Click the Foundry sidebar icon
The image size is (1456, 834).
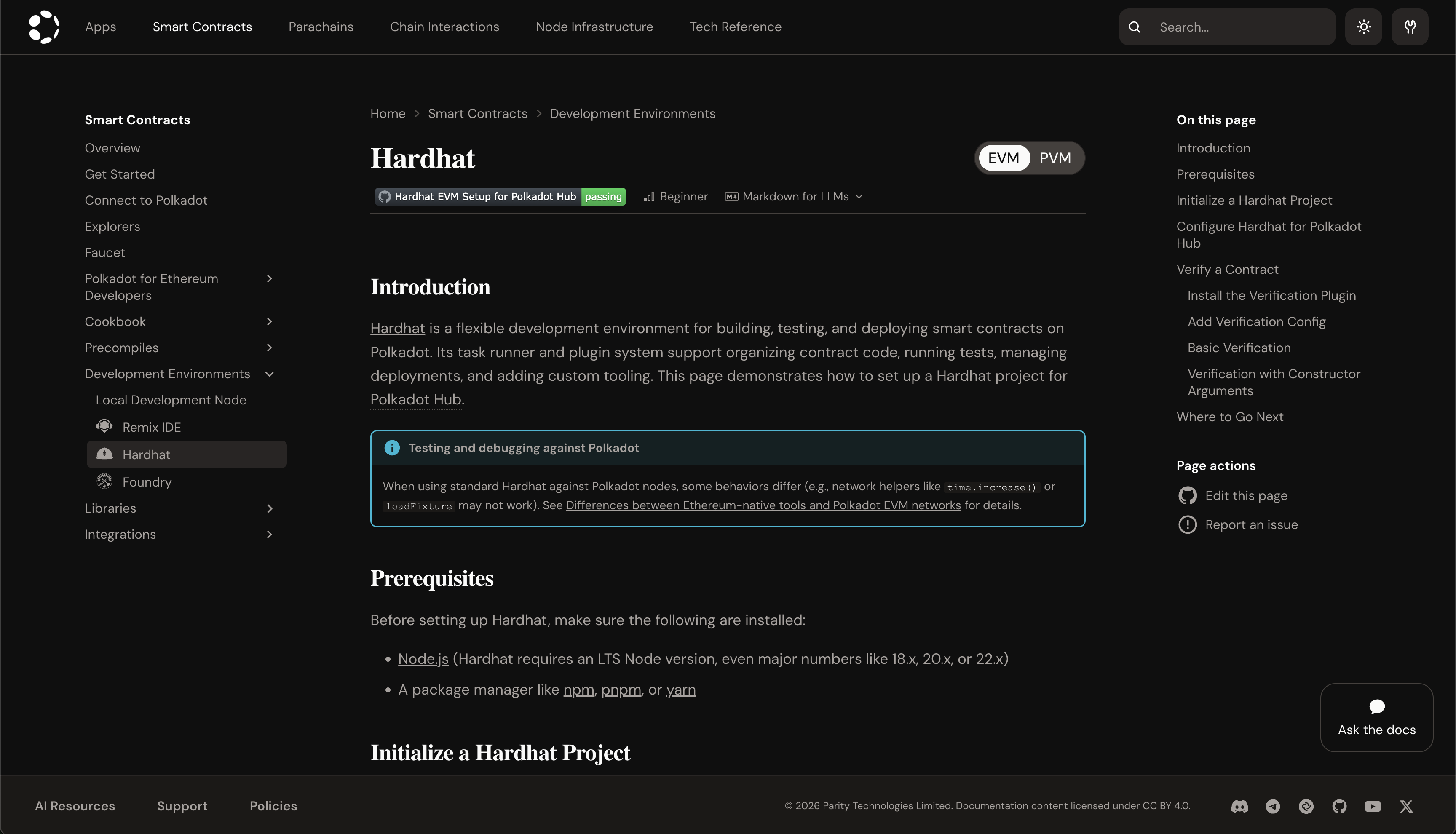click(104, 481)
